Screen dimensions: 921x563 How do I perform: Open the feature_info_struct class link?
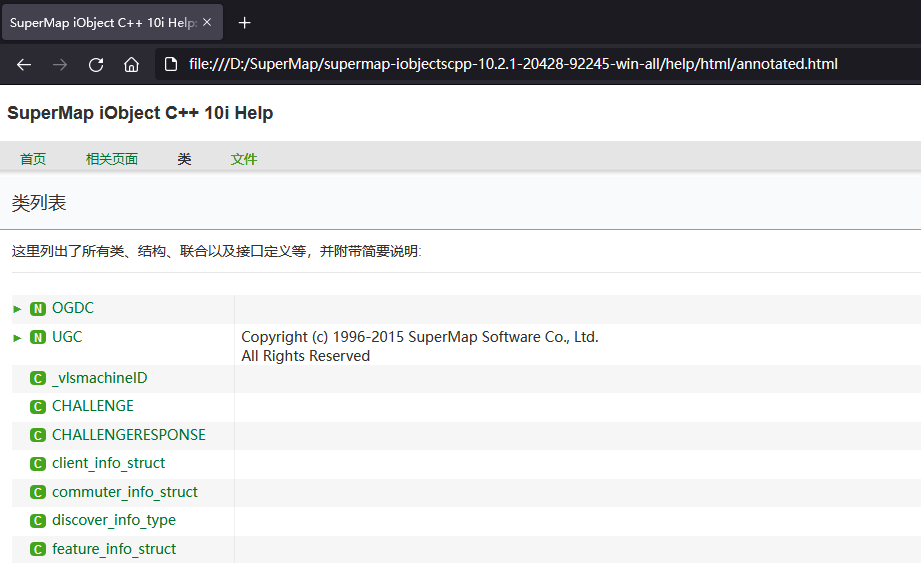[114, 549]
